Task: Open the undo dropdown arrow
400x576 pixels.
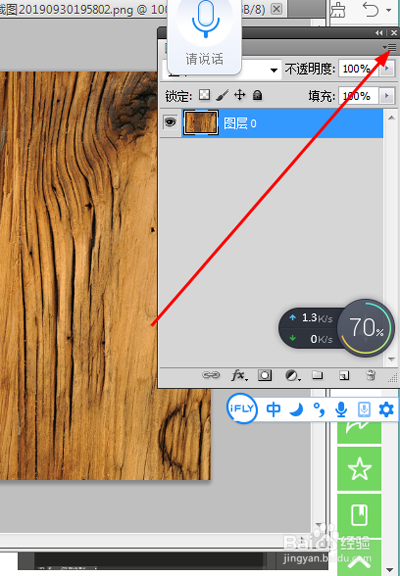Action: pyautogui.click(x=389, y=10)
